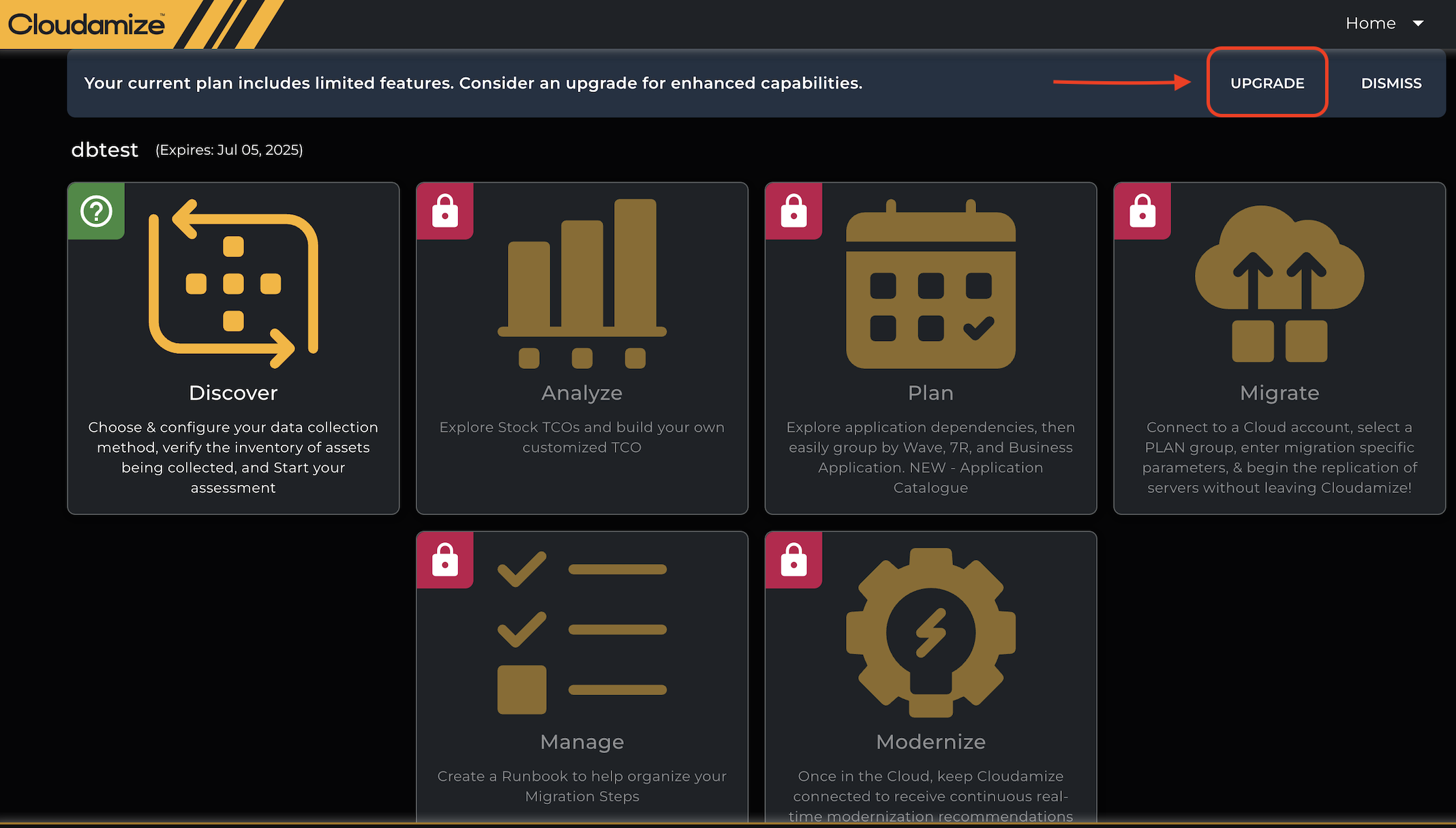Open the Home menu label
Image resolution: width=1456 pixels, height=828 pixels.
click(x=1370, y=24)
